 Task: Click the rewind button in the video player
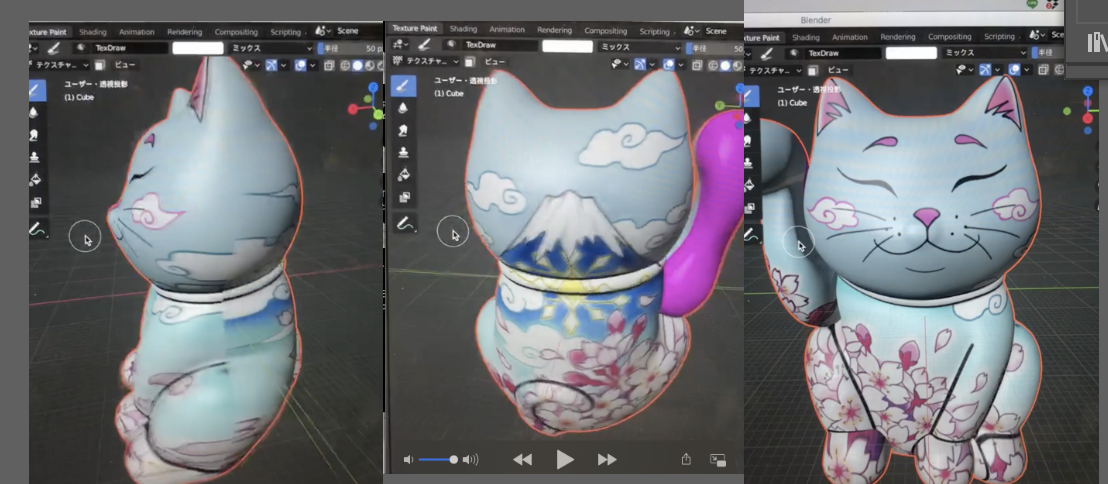[522, 460]
